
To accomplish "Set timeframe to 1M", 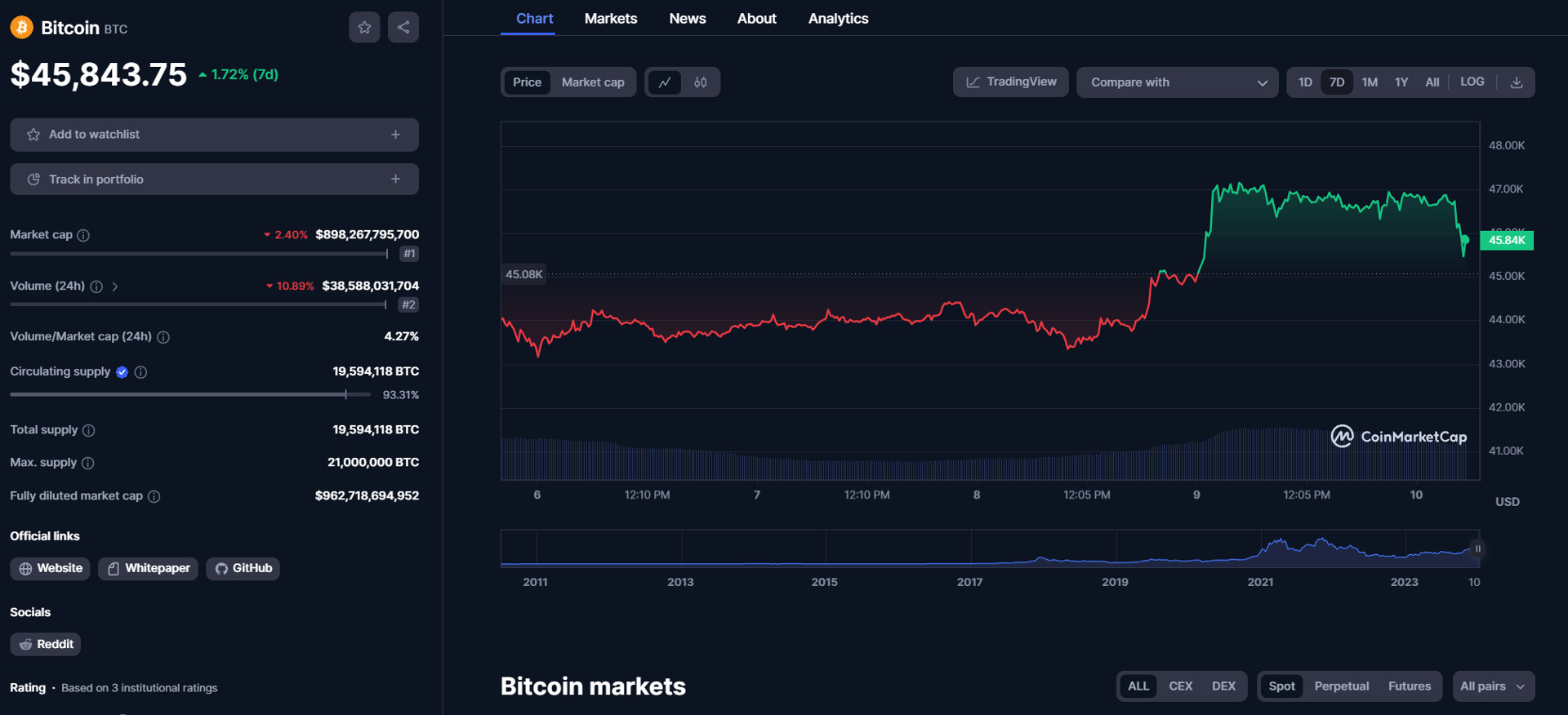I will [x=1370, y=82].
